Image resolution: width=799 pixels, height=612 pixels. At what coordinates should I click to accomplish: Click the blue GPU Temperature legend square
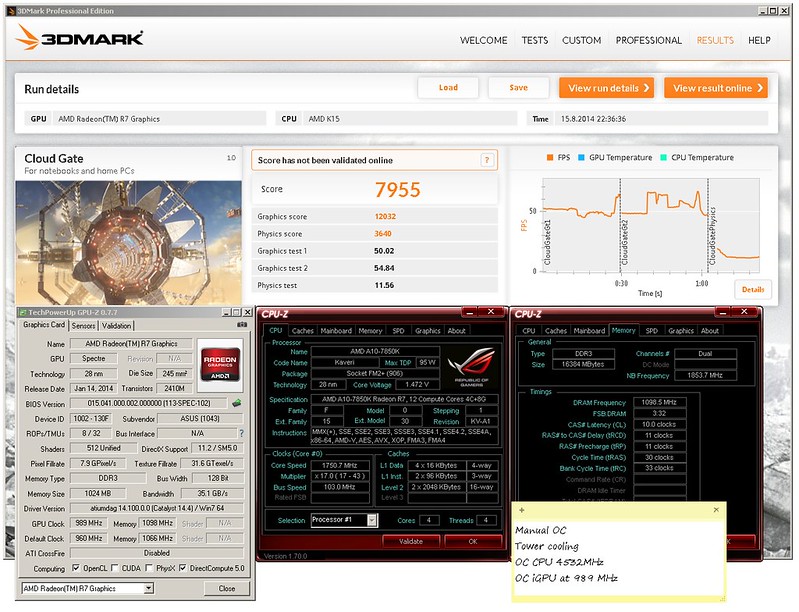tap(581, 157)
